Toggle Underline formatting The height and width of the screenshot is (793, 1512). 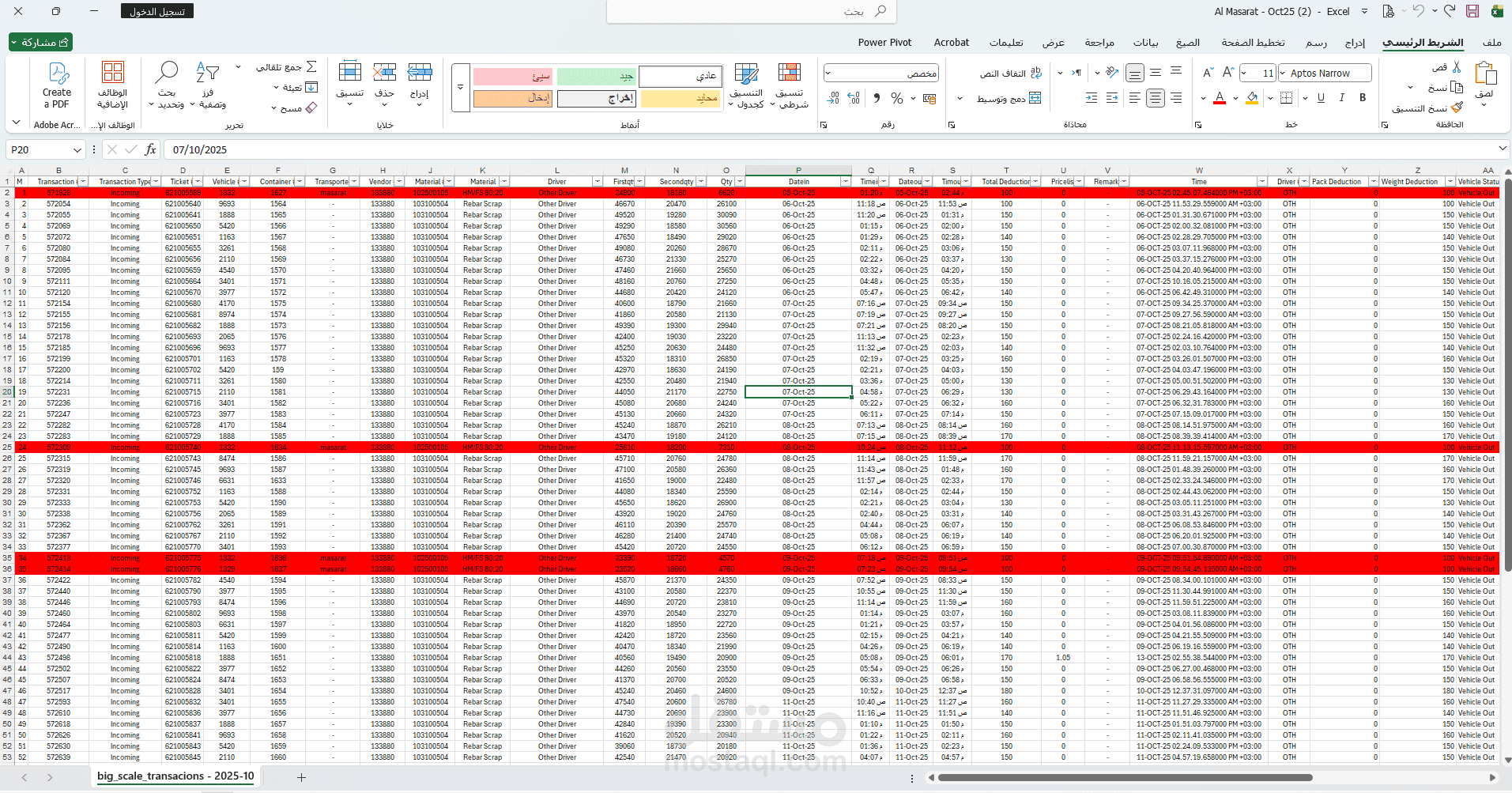click(x=1321, y=98)
